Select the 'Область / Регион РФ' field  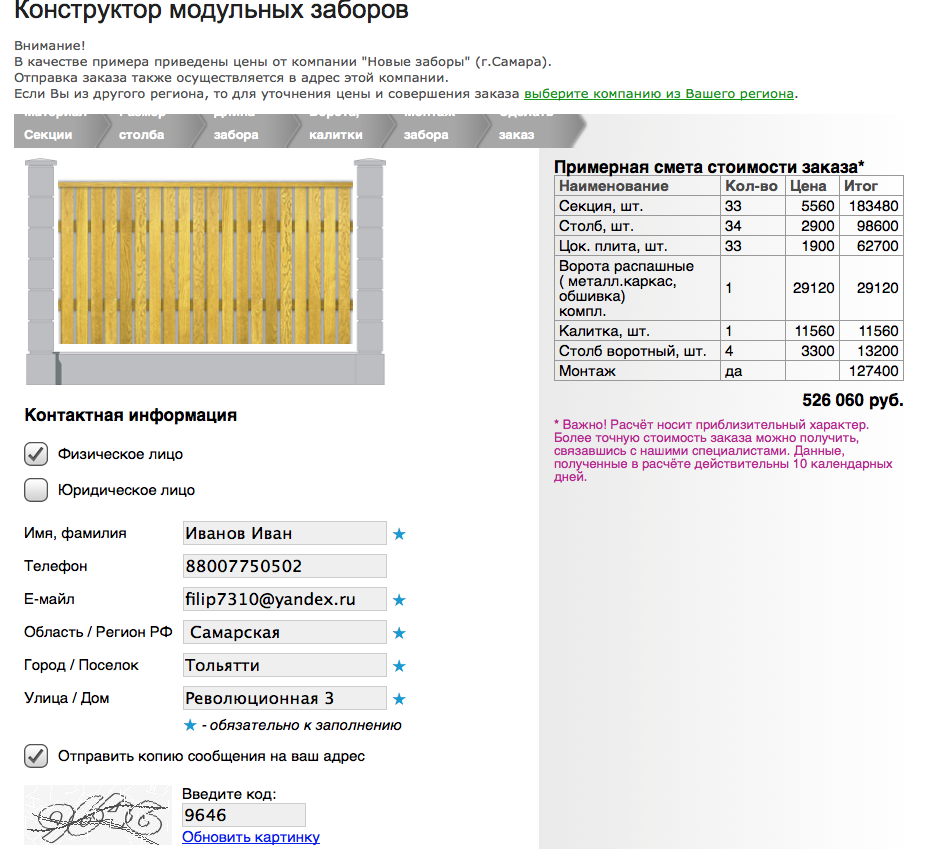click(284, 632)
